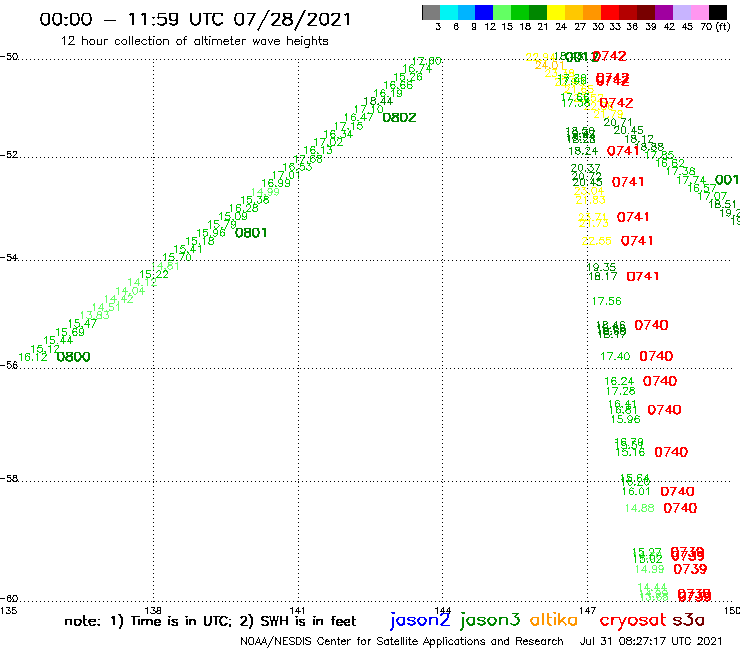The height and width of the screenshot is (650, 740).
Task: Click the 17.56 wave height value
Action: [x=606, y=301]
